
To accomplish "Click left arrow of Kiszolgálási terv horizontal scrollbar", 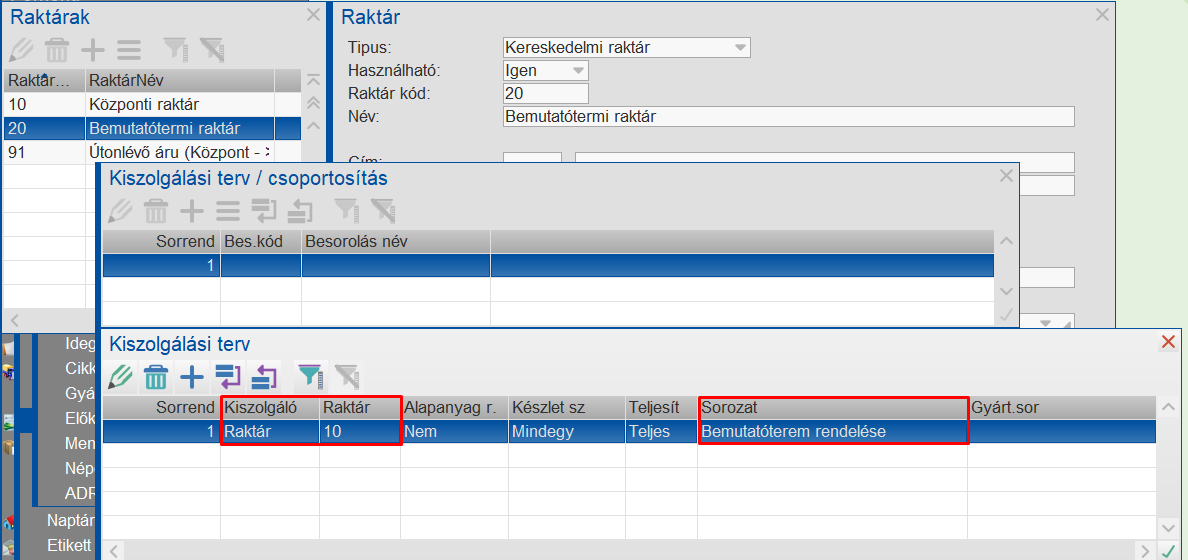I will (113, 550).
